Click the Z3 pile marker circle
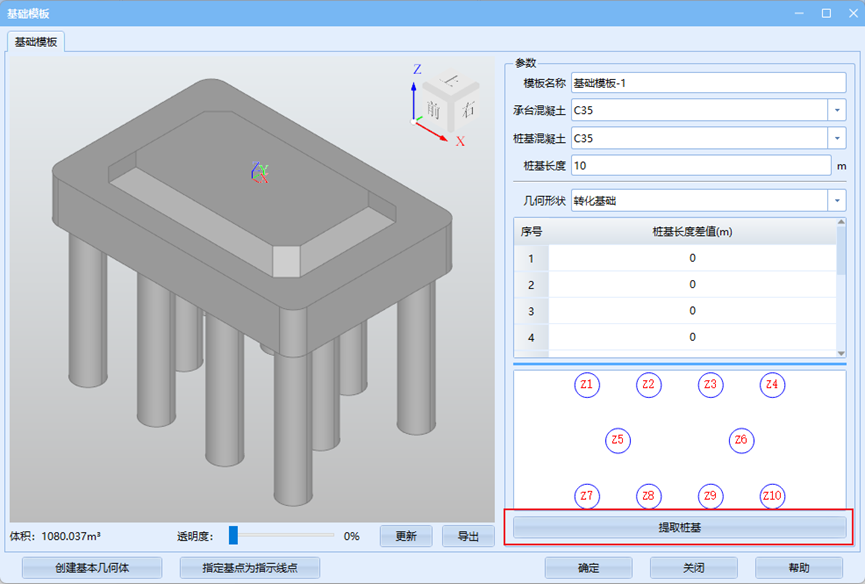The height and width of the screenshot is (584, 865). tap(710, 384)
